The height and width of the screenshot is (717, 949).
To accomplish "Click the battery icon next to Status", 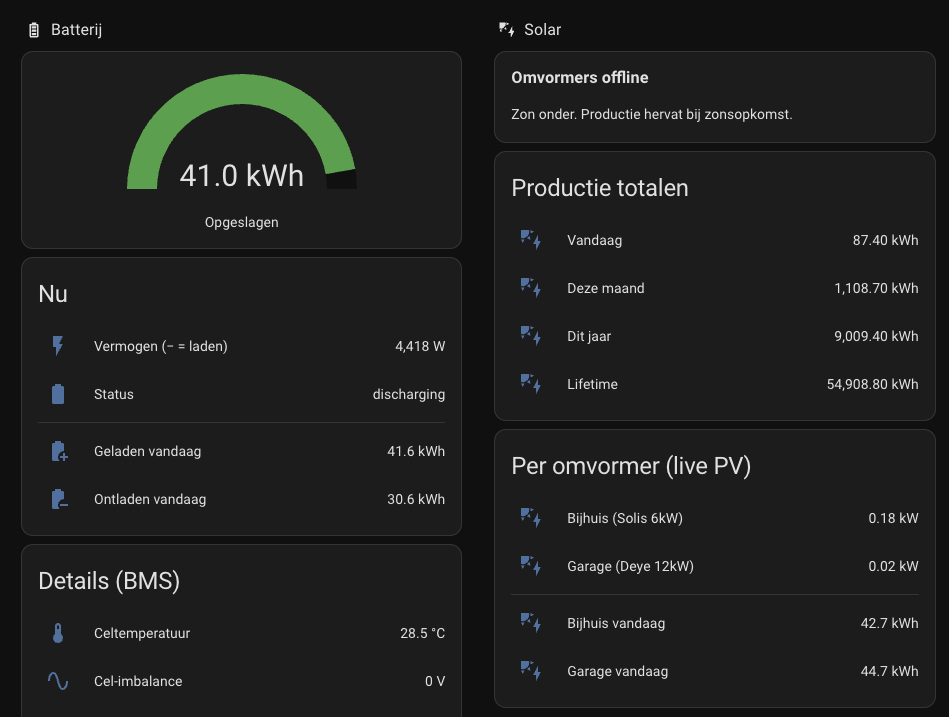I will [x=58, y=394].
